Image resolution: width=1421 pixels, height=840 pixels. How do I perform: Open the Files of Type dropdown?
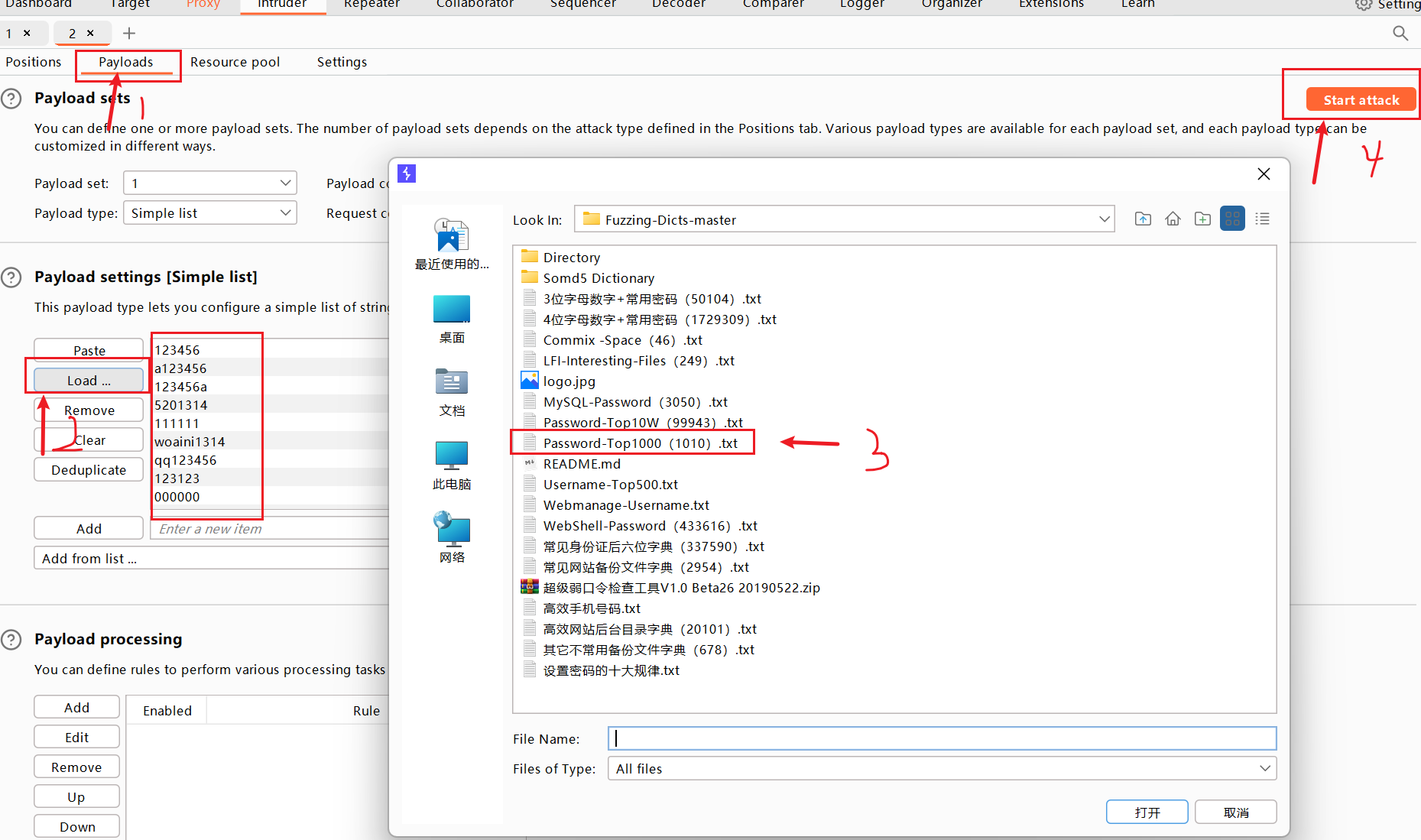(1265, 768)
